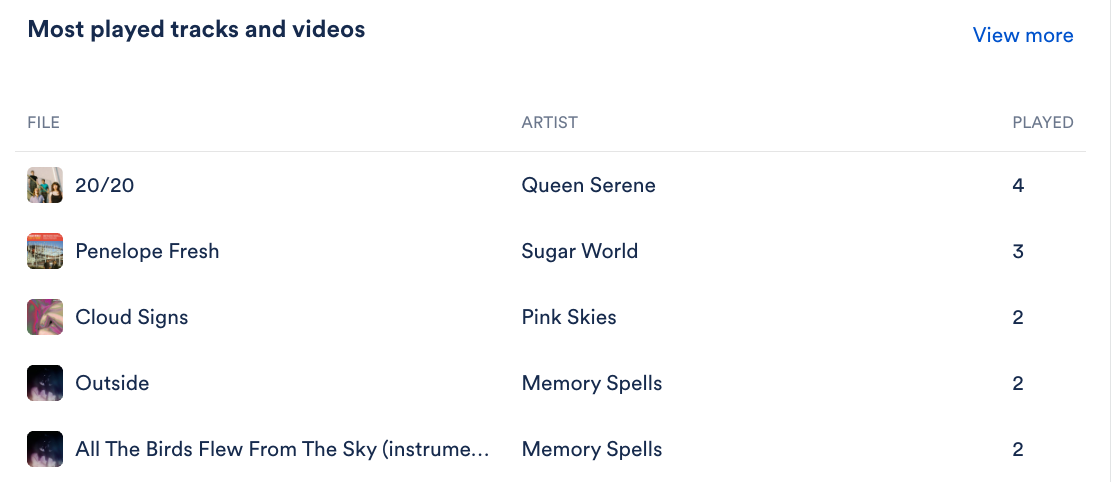Click artist Queen Serene
This screenshot has width=1111, height=482.
(588, 185)
